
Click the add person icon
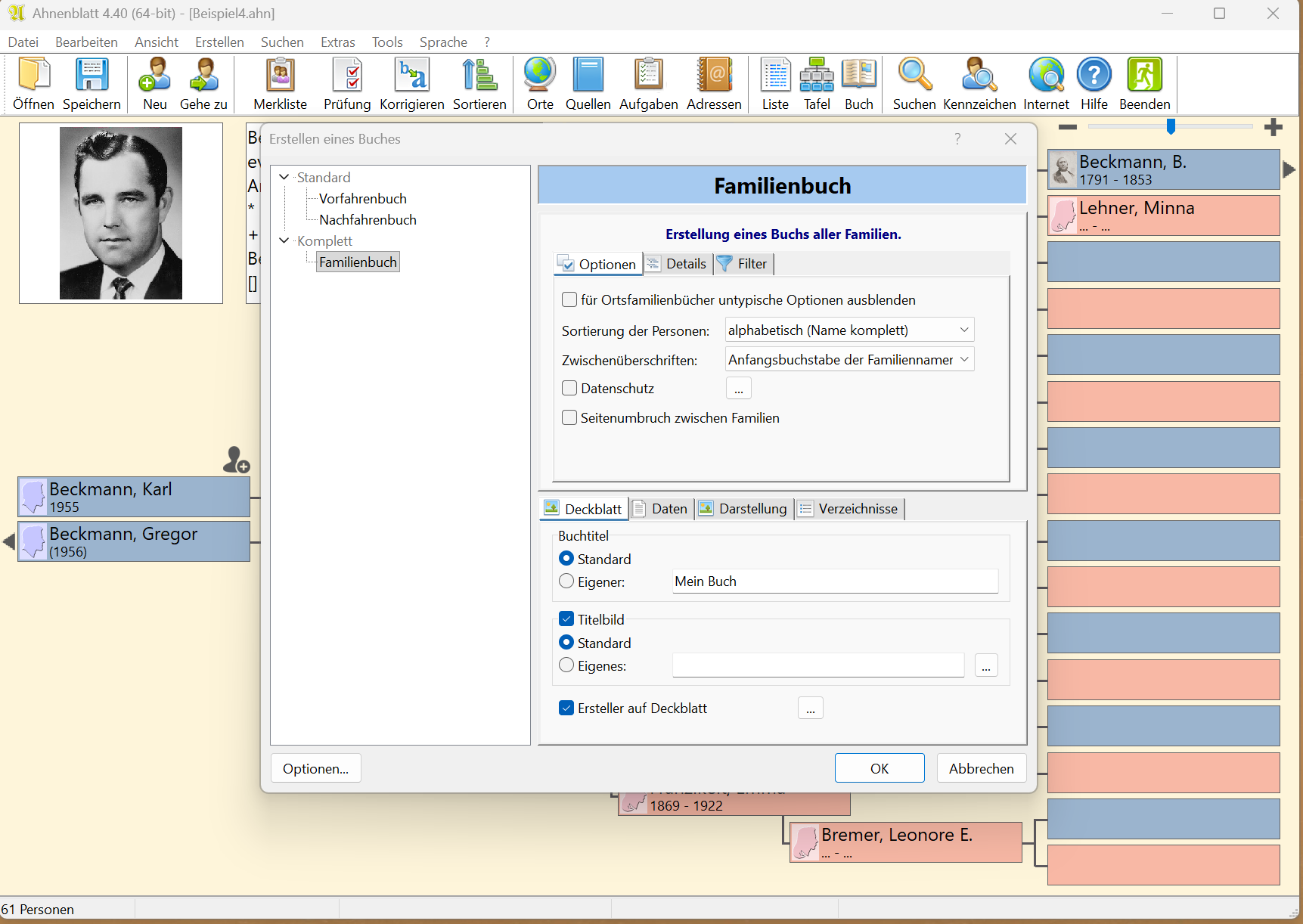coord(236,460)
